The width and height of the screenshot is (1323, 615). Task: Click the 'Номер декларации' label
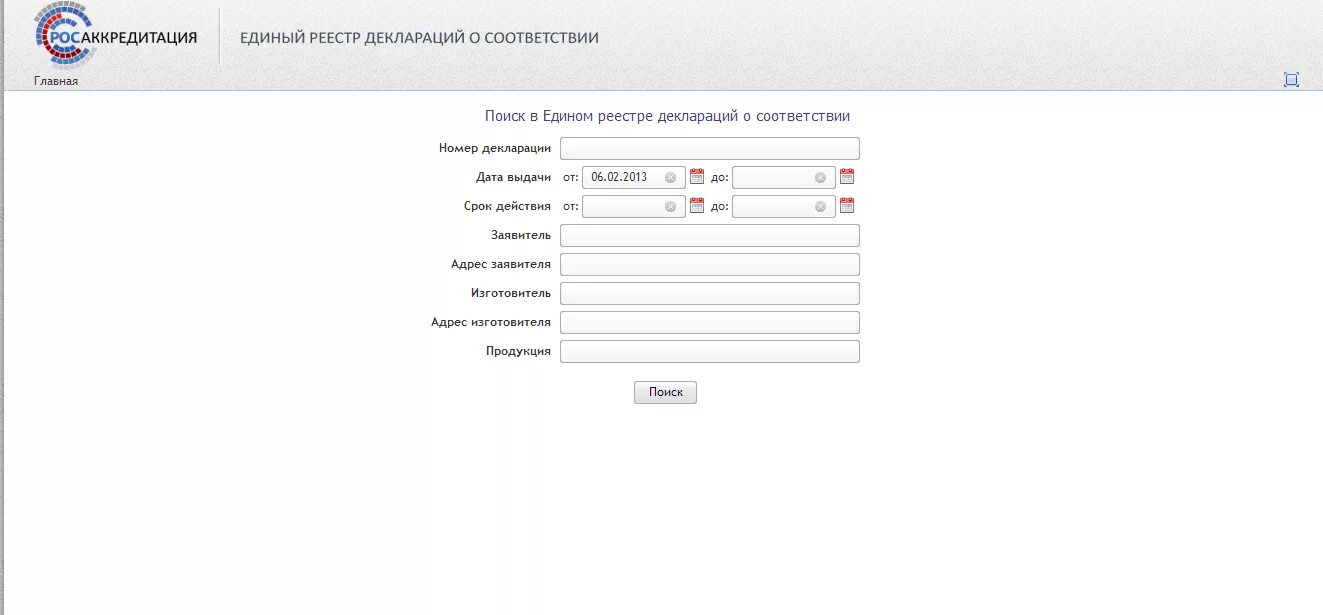(x=495, y=148)
